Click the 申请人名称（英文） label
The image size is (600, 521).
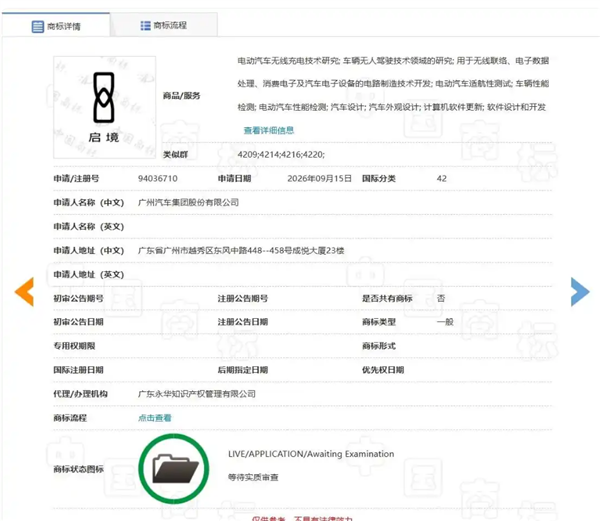pyautogui.click(x=89, y=226)
